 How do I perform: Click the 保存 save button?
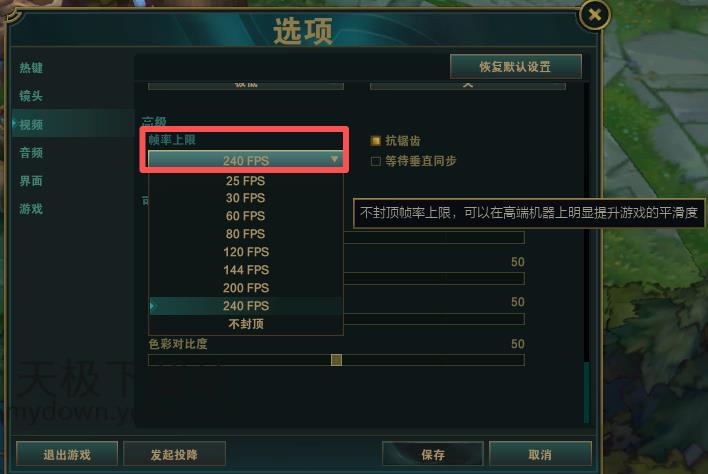[433, 454]
